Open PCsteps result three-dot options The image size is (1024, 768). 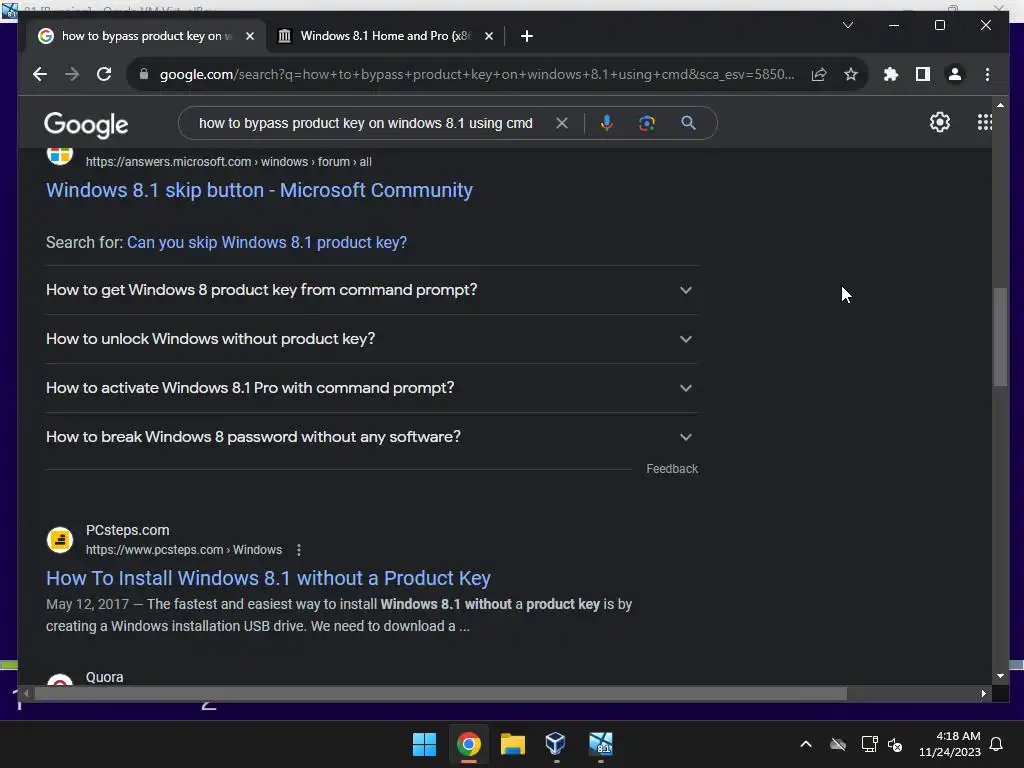pyautogui.click(x=299, y=550)
